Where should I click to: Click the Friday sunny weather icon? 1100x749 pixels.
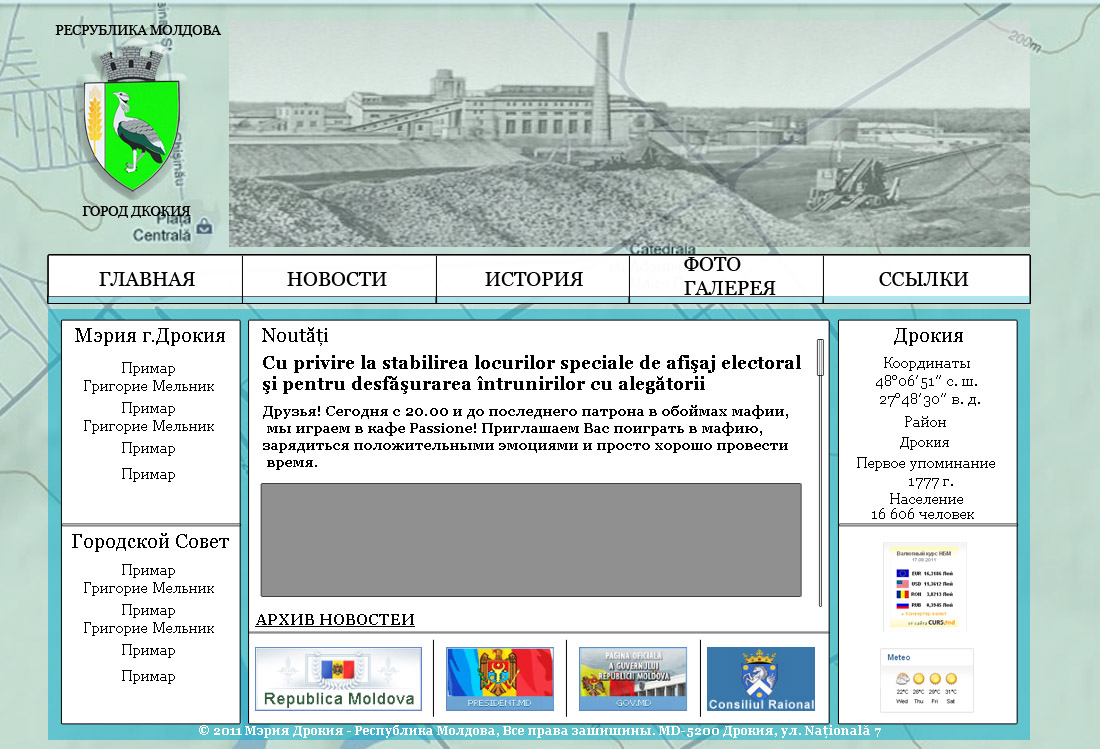934,679
